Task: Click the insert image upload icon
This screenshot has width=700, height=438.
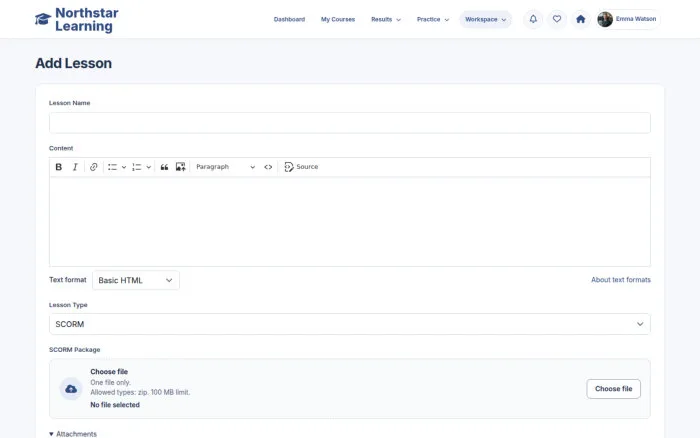Action: (x=180, y=167)
